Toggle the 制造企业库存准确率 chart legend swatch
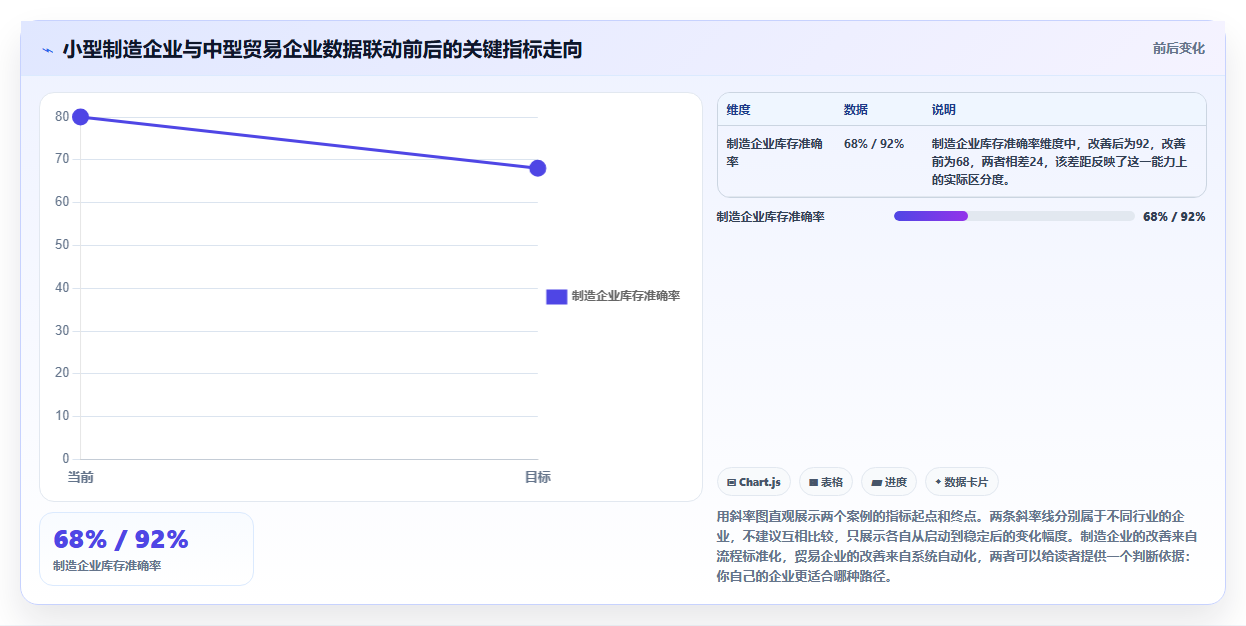Screen dimensions: 1246x626 coord(556,296)
